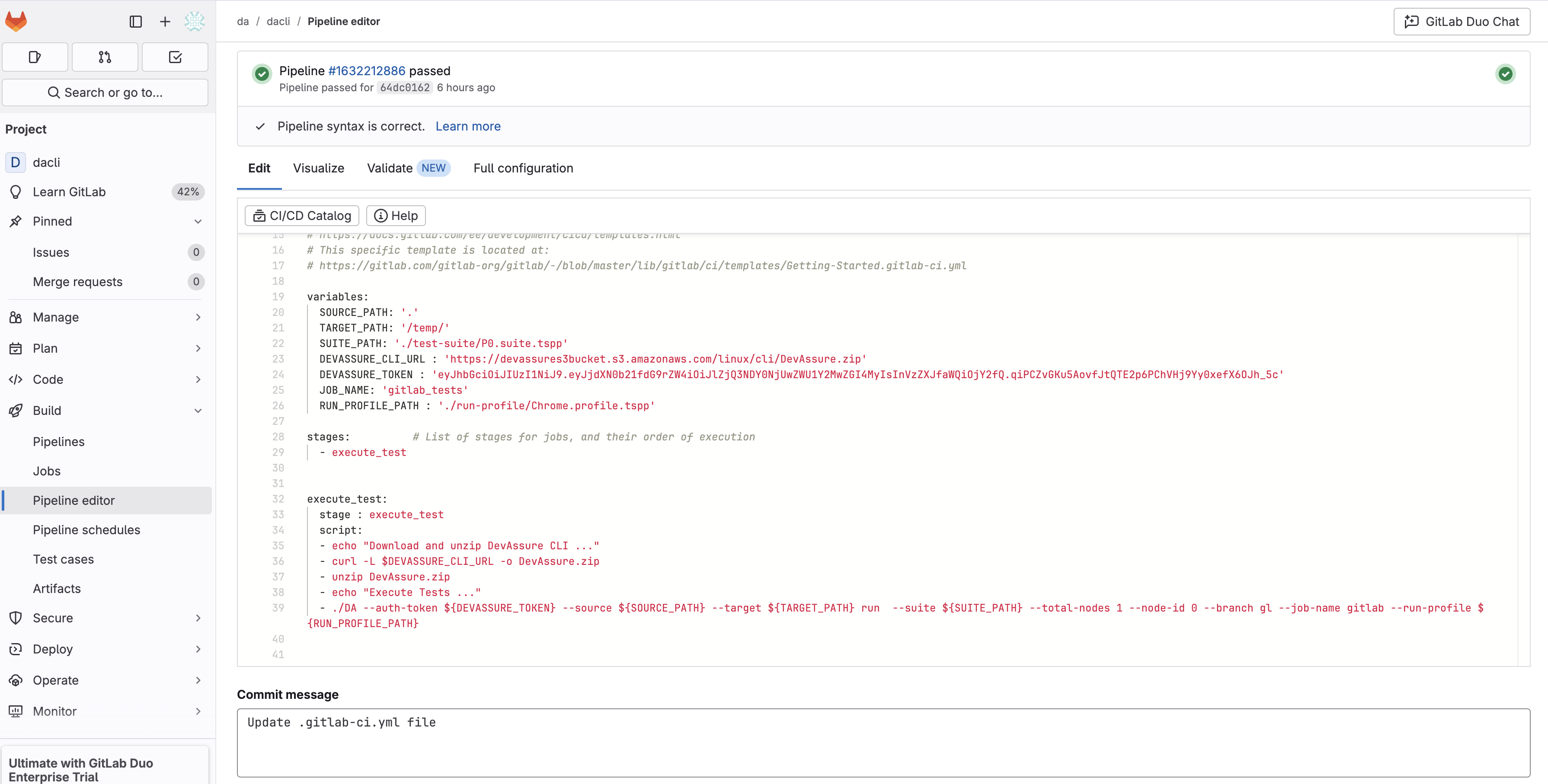Collapse the Build section
Screen dimensions: 1548x784
pos(198,411)
